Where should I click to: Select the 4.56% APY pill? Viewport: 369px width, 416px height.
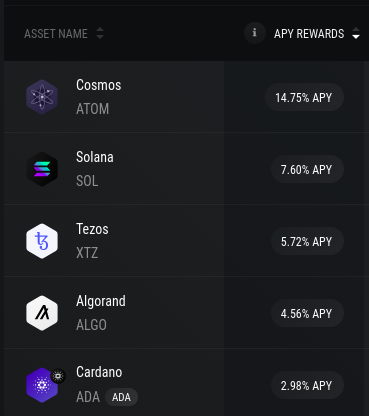pyautogui.click(x=307, y=313)
